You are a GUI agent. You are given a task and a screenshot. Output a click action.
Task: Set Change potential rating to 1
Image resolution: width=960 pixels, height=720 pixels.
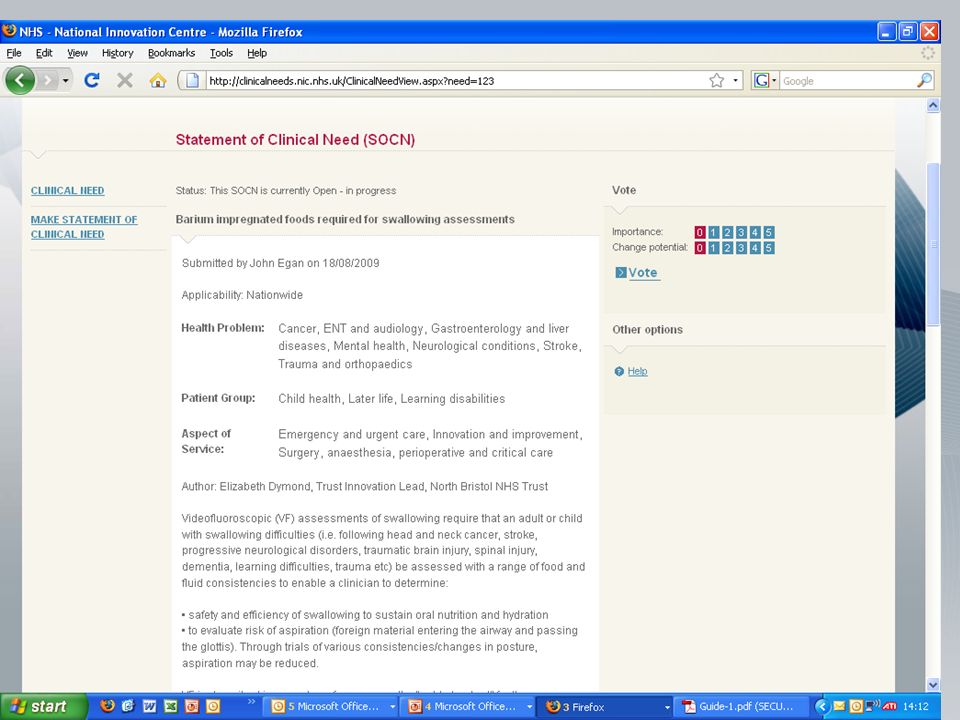[x=714, y=247]
